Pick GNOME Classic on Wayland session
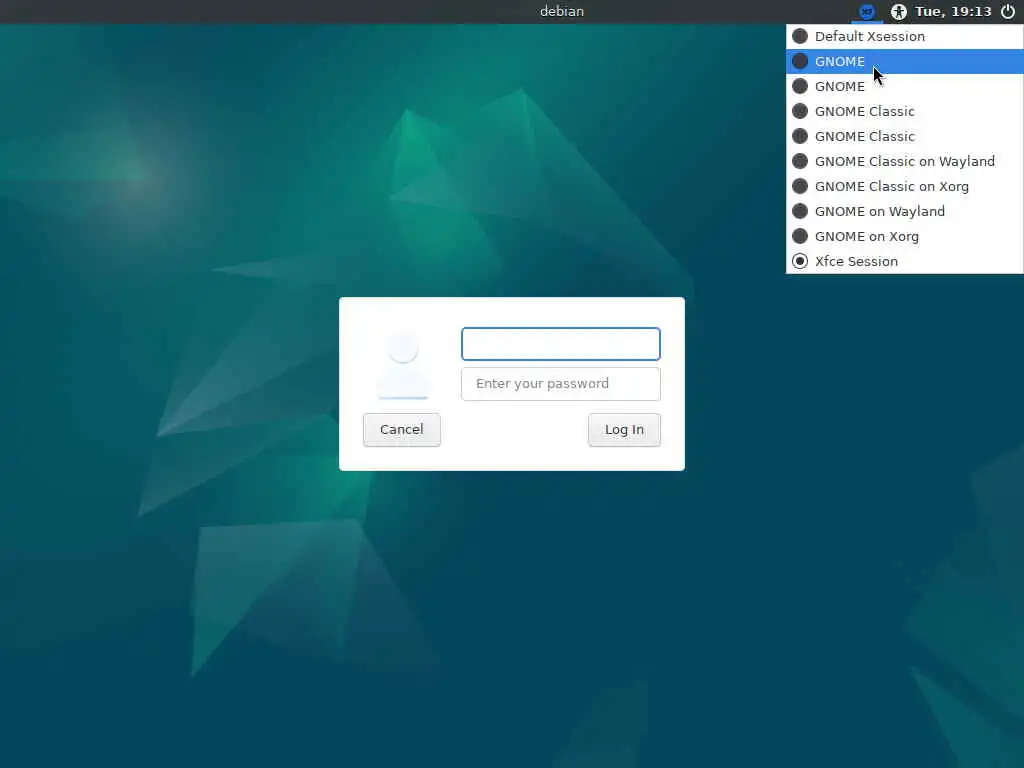Screen dimensions: 1024x768 pos(904,161)
